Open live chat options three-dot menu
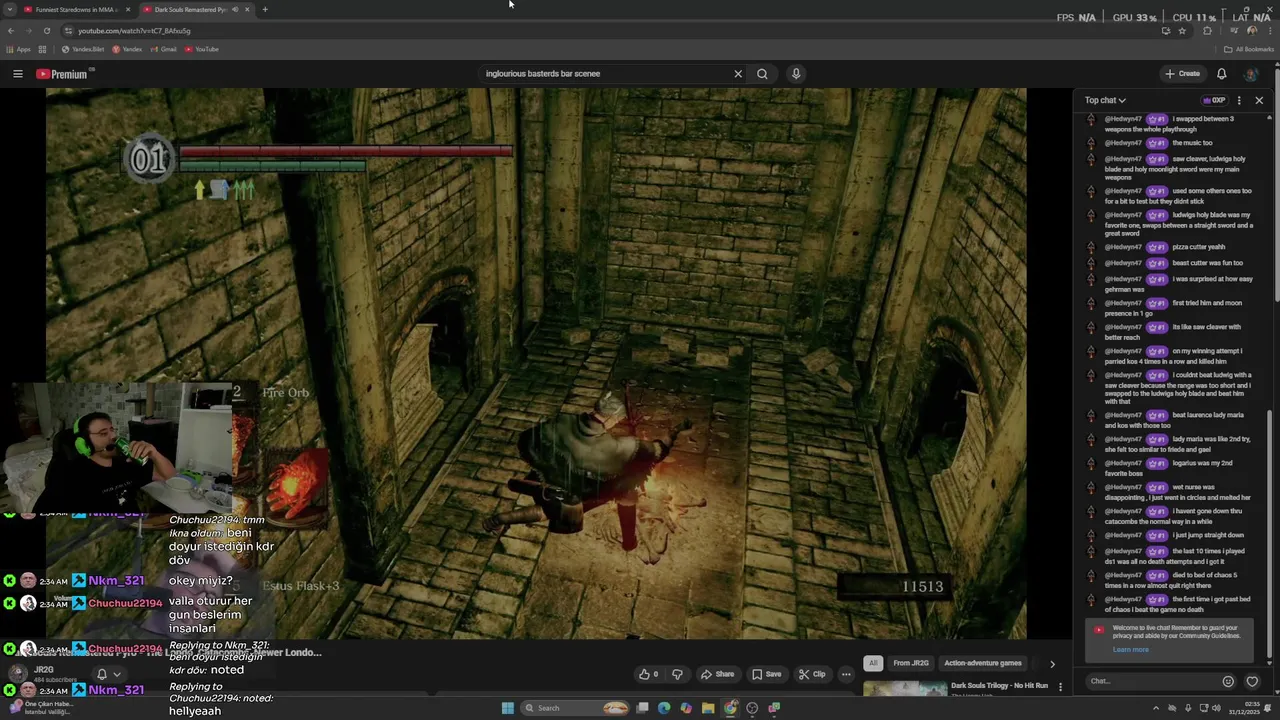Screen dimensions: 1280x720 point(1239,100)
